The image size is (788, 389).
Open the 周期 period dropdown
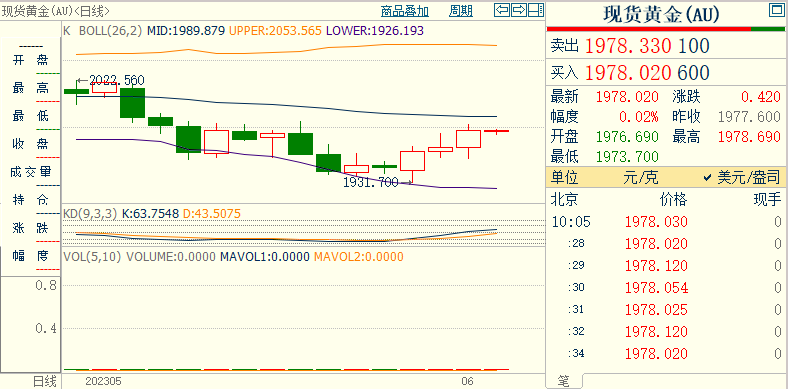coord(461,10)
